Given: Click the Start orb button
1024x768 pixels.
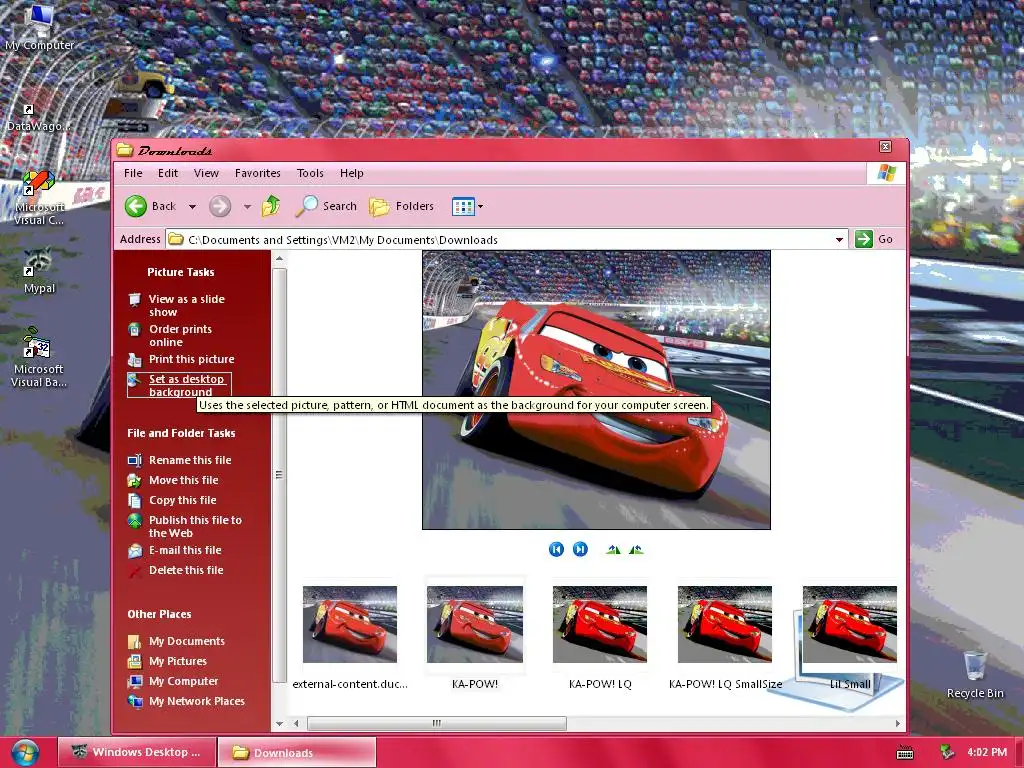Looking at the screenshot, I should 25,752.
